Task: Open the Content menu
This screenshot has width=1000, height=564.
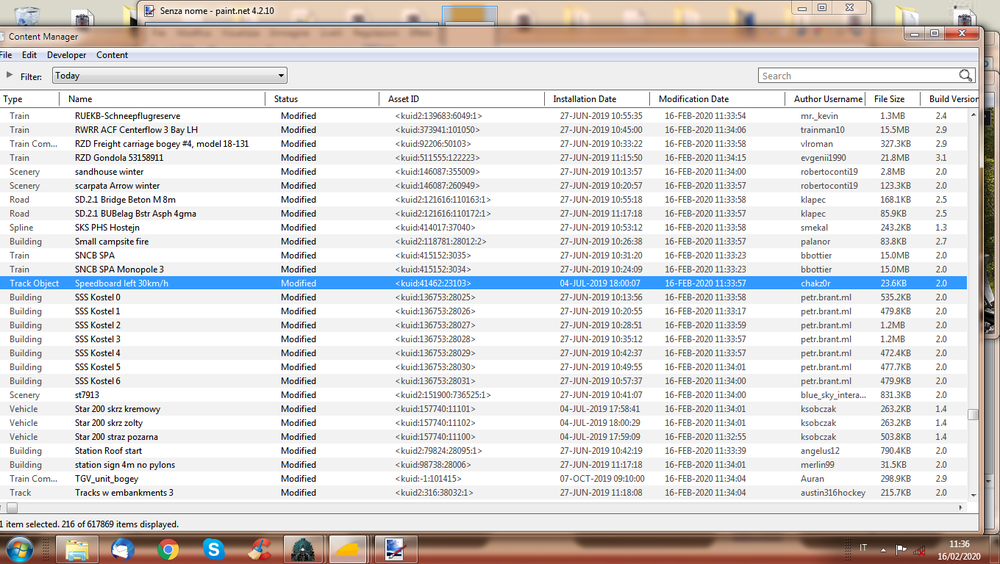Action: click(x=112, y=55)
